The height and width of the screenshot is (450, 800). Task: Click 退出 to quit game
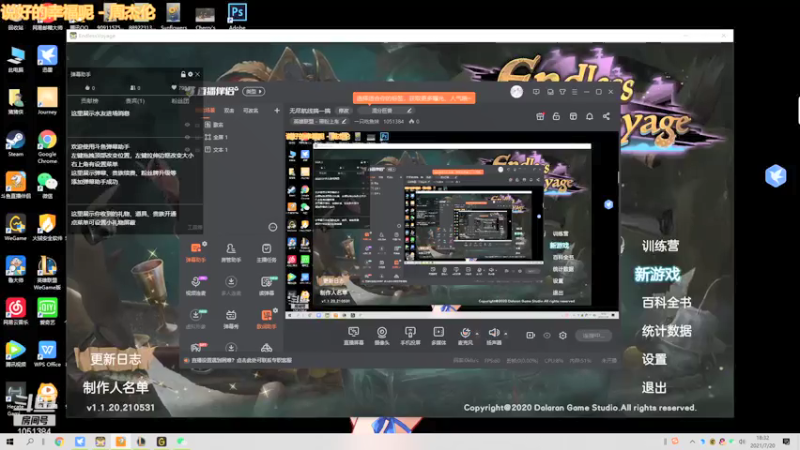click(654, 388)
